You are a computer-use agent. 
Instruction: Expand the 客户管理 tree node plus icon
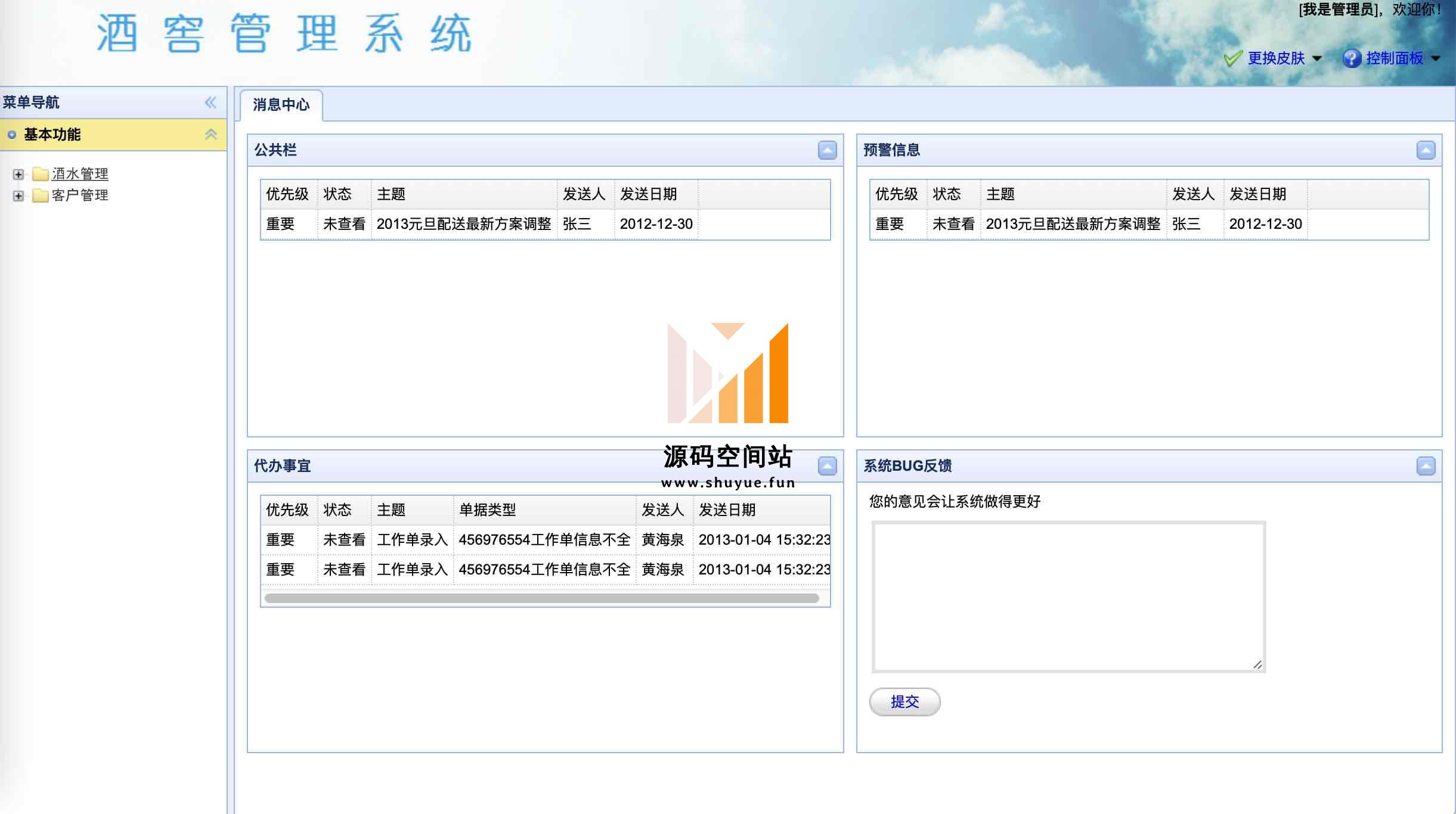click(x=18, y=195)
